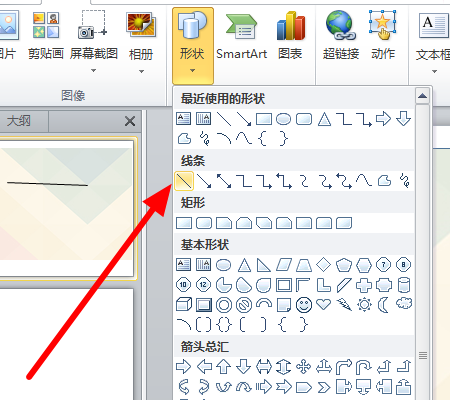This screenshot has height=400, width=450.
Task: Pick the cloud shape
Action: coord(404,304)
